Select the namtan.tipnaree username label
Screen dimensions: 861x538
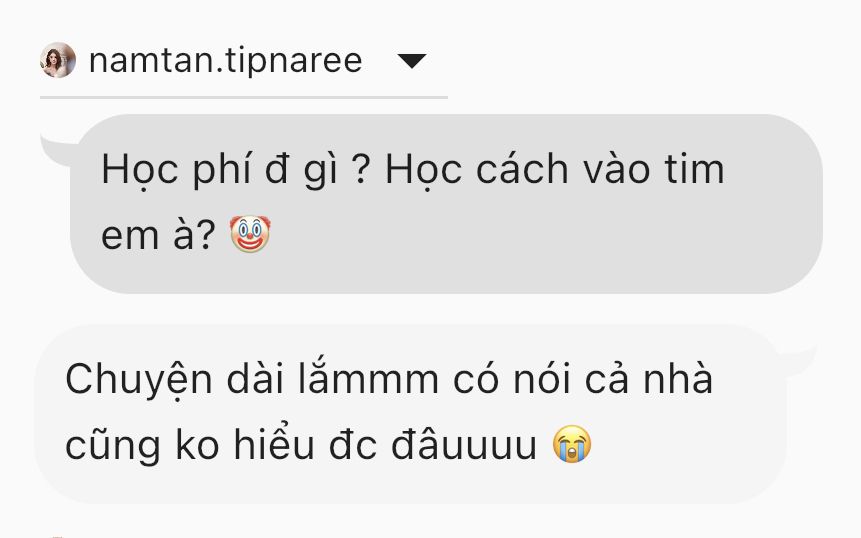tap(225, 60)
